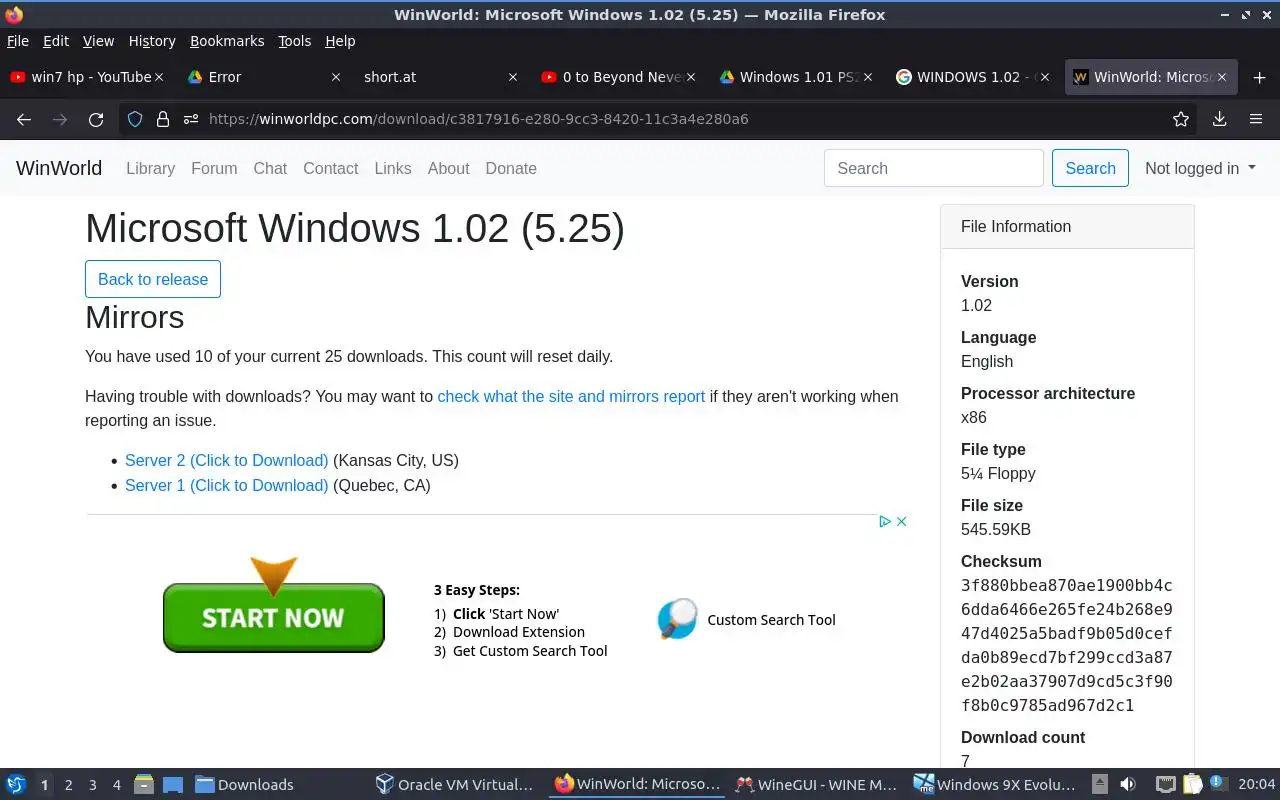1280x800 pixels.
Task: Open the Bookmarks menu
Action: [227, 41]
